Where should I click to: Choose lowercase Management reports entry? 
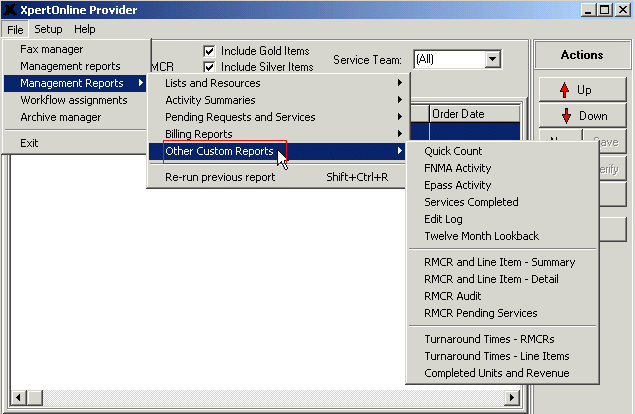click(x=75, y=66)
